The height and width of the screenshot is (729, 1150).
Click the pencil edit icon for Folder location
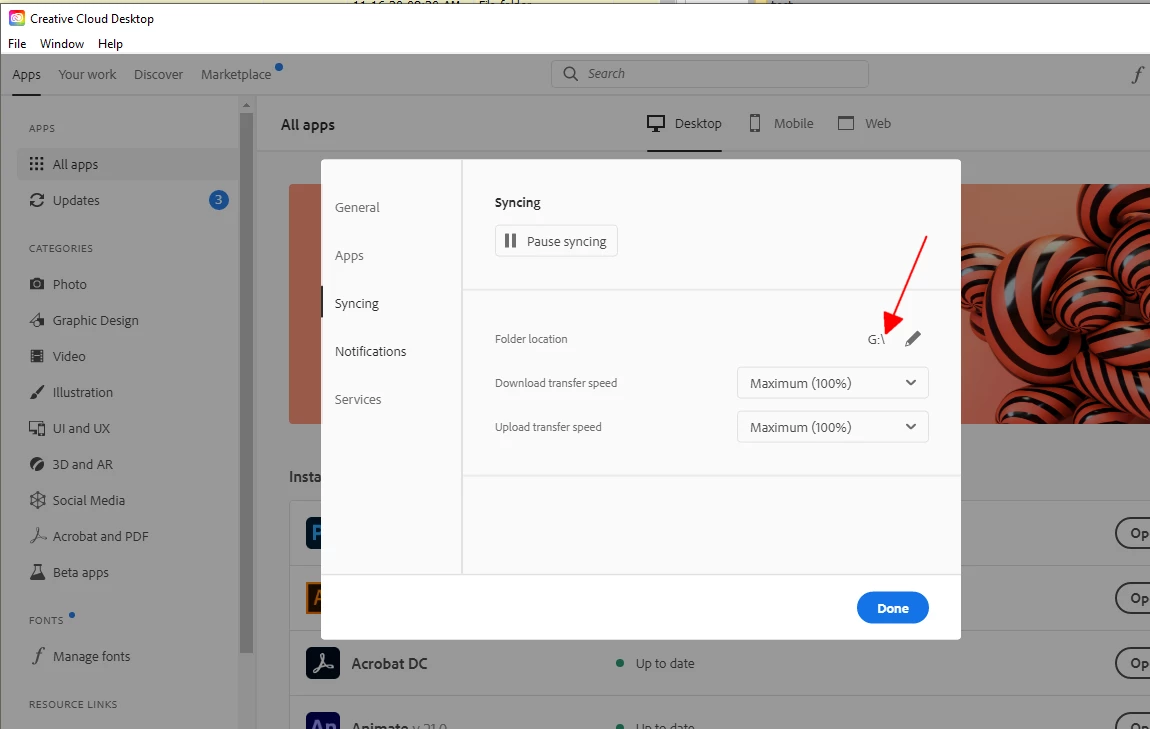[x=912, y=339]
